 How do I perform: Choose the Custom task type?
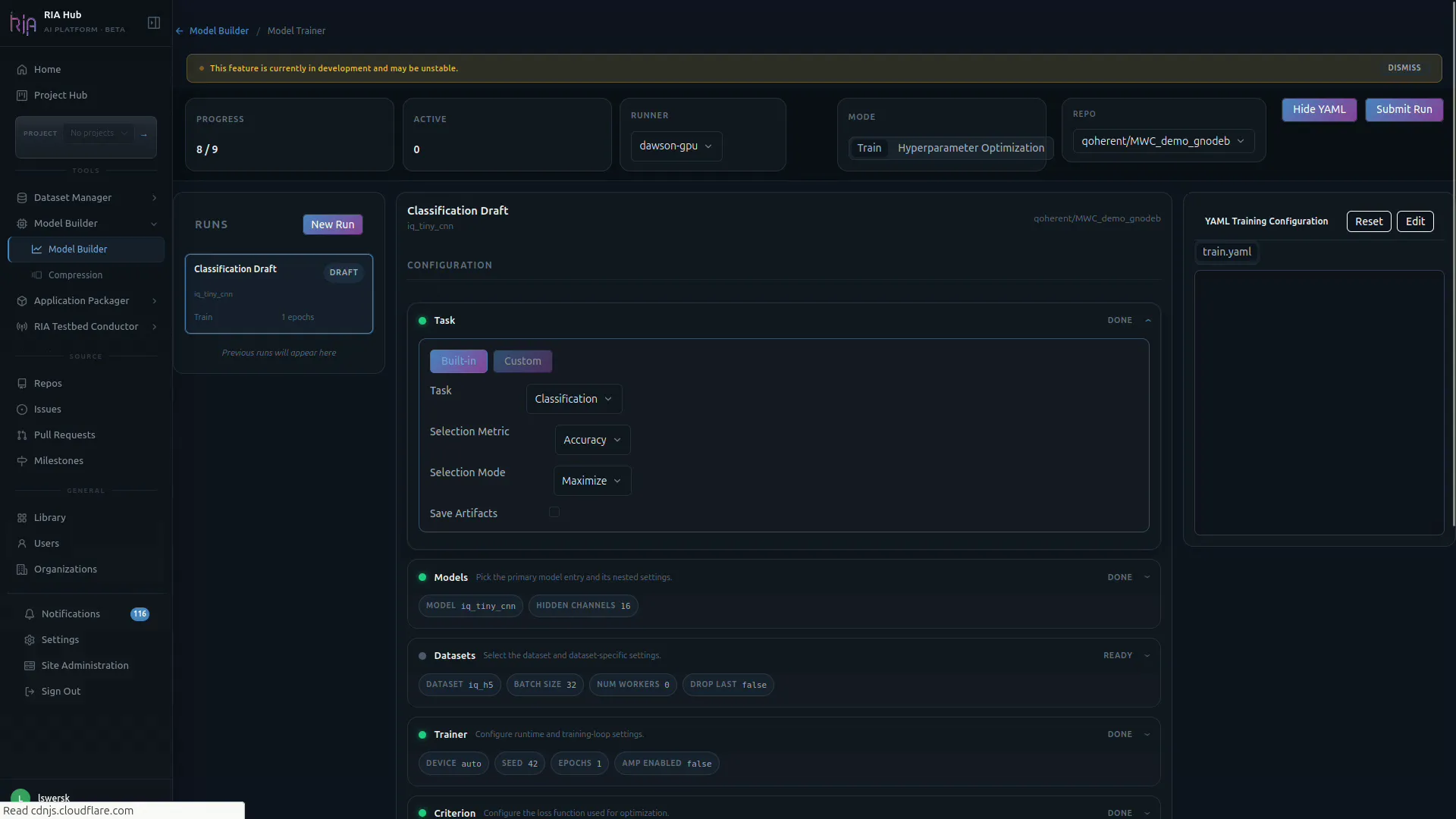(x=522, y=361)
